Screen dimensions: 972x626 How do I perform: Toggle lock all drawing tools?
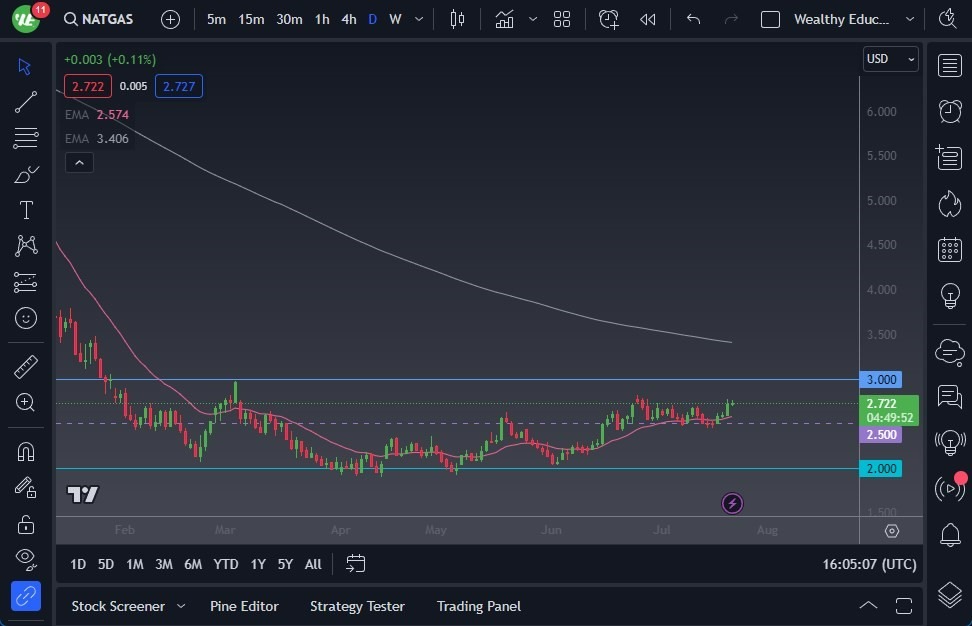(26, 524)
